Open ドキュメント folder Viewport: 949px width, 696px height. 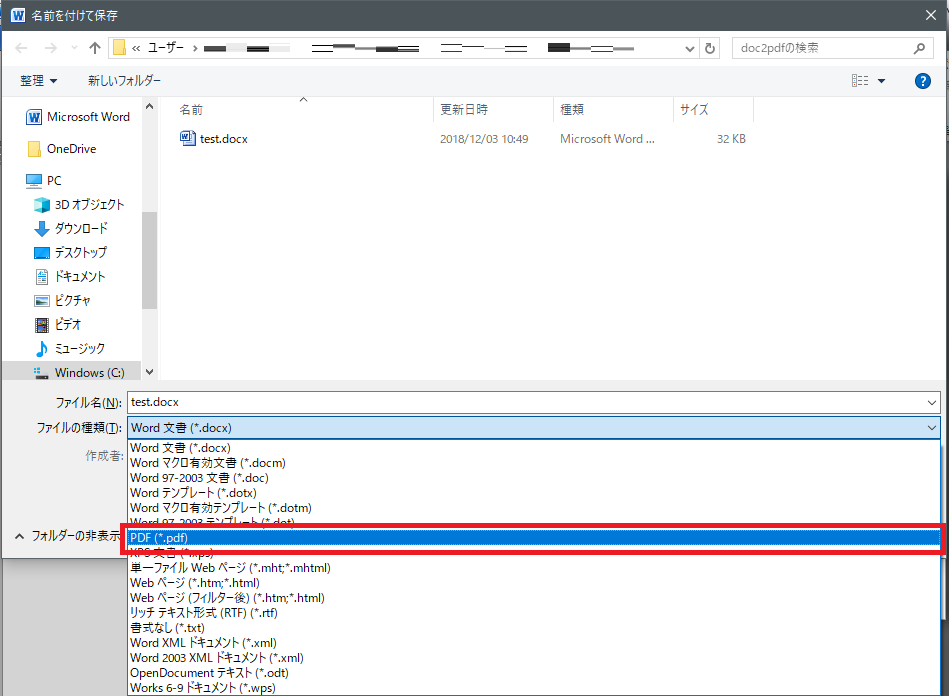[x=70, y=277]
